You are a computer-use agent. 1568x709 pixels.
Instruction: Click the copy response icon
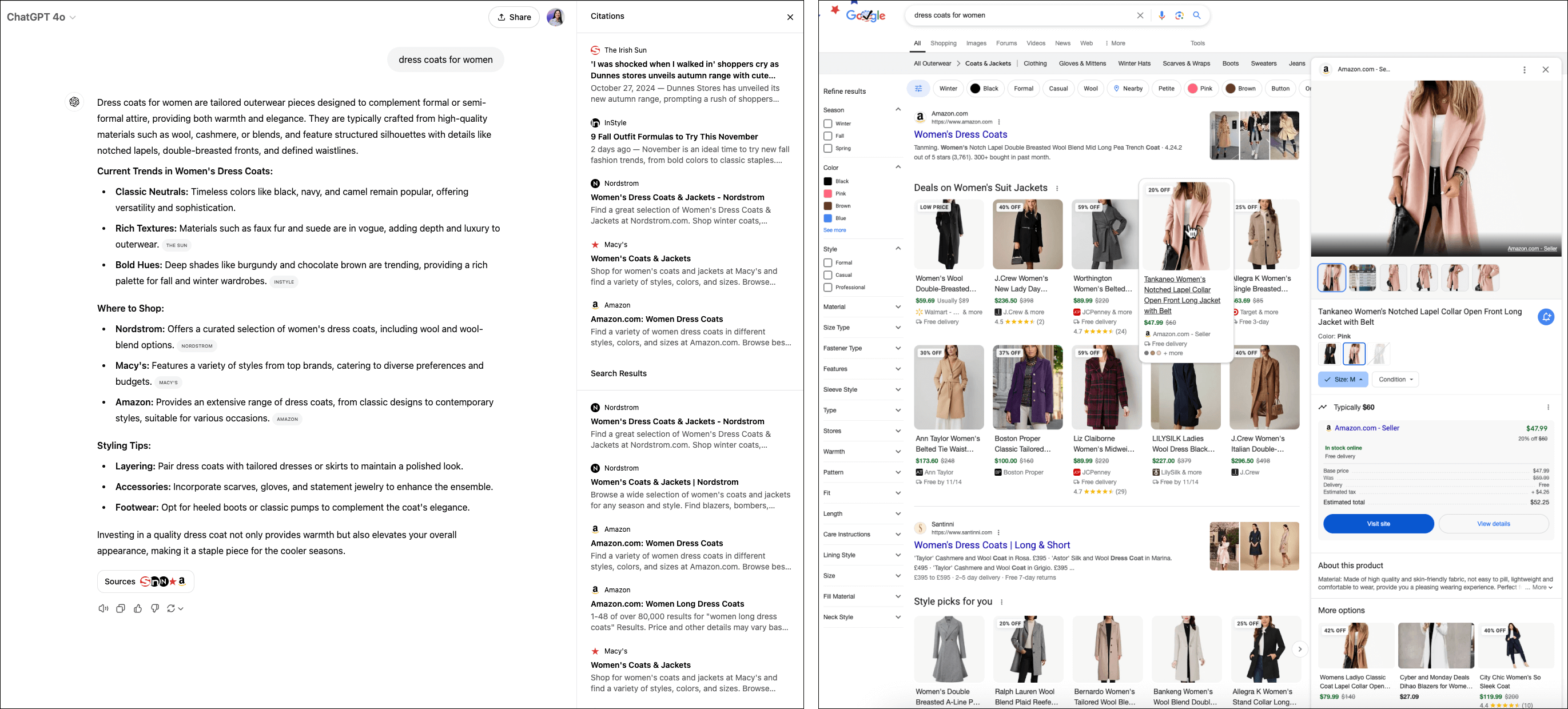121,608
